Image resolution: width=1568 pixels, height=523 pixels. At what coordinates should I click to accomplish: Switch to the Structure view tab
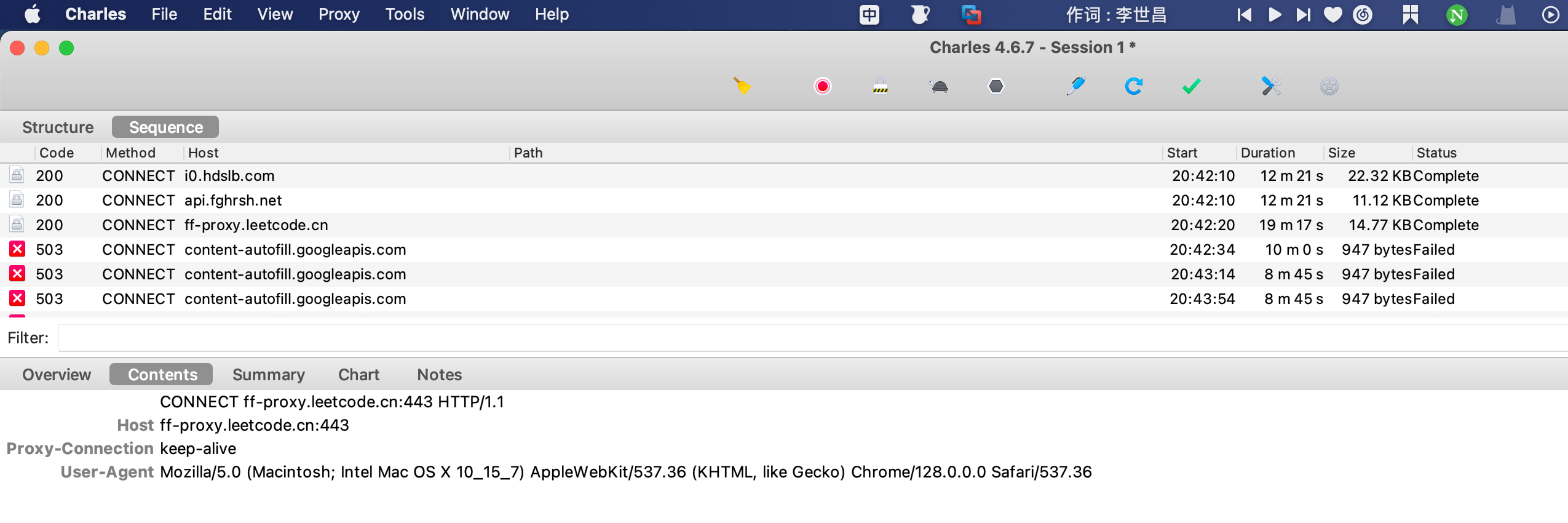(58, 127)
